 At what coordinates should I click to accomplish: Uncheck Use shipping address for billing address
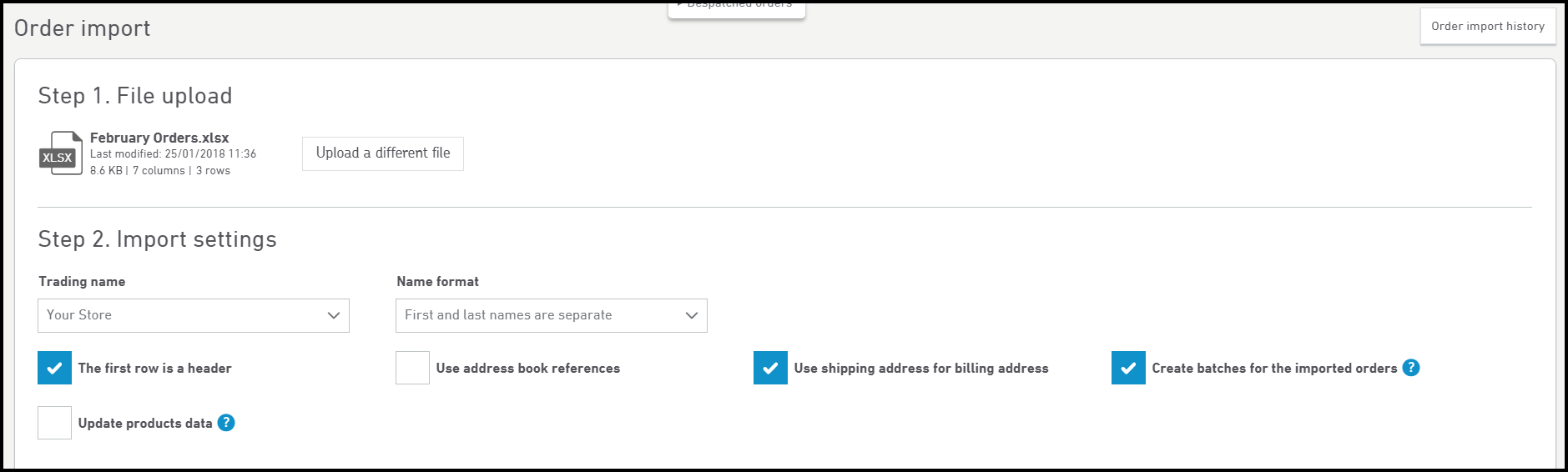pos(770,368)
